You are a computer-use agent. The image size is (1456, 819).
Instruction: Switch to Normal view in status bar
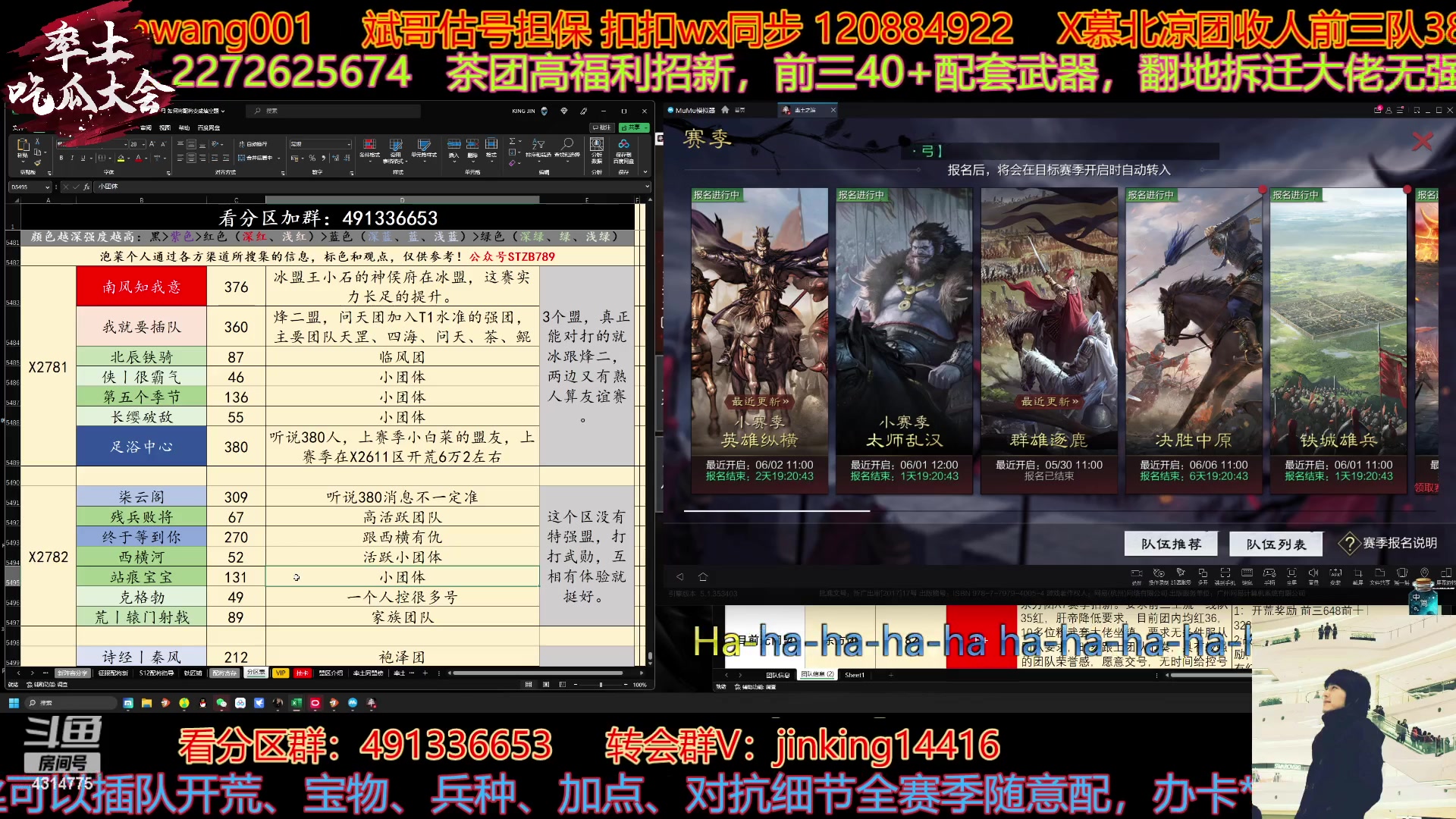529,685
